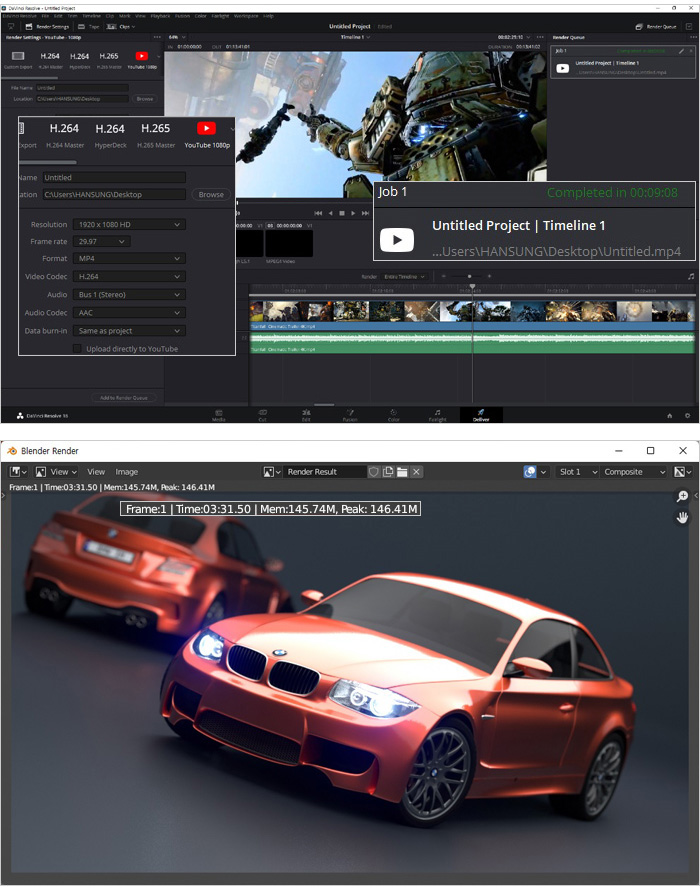Open viewer zoom 64% dropdown
The height and width of the screenshot is (889, 700).
[x=177, y=37]
